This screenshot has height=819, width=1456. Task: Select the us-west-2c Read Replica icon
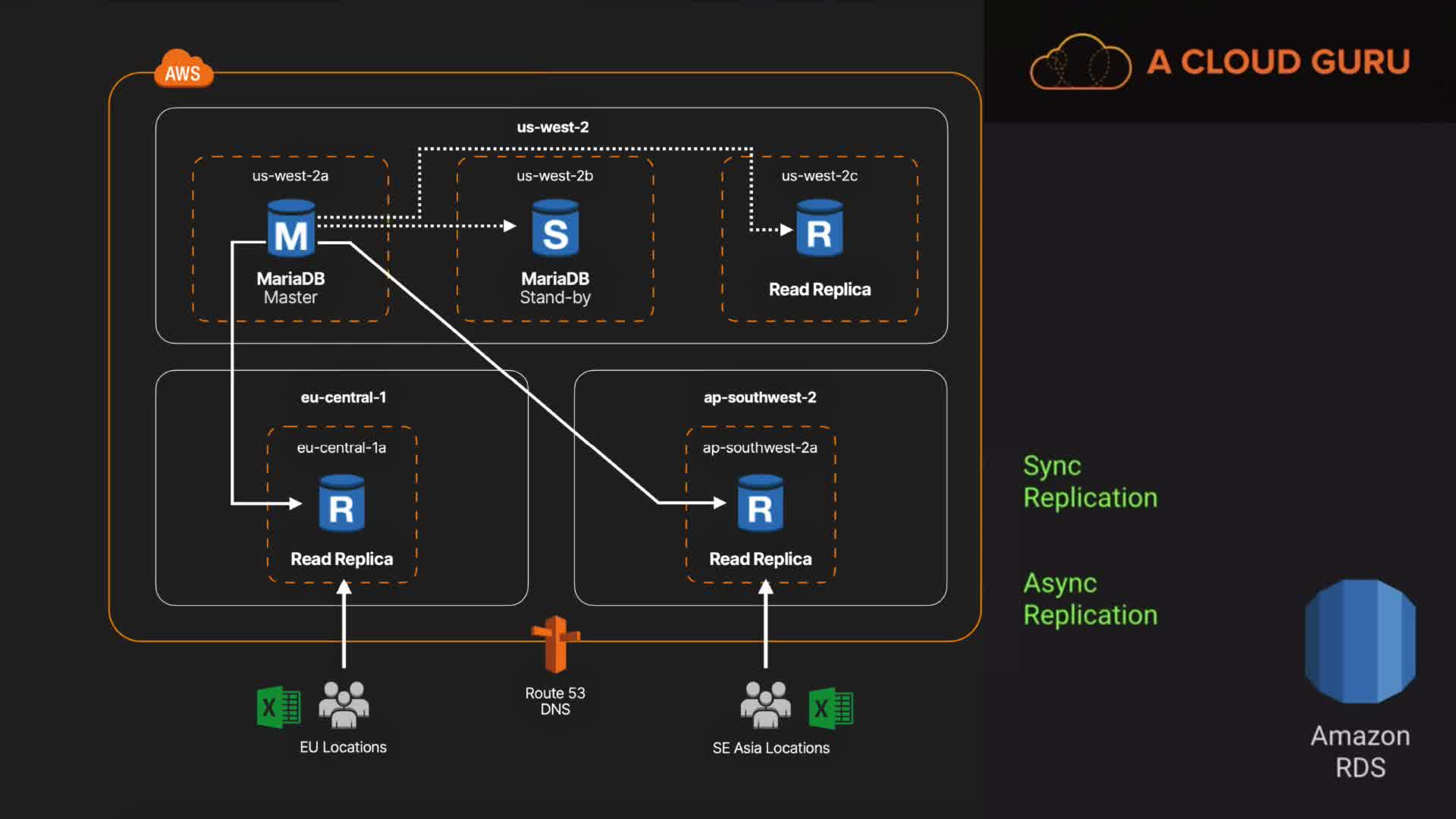coord(819,228)
